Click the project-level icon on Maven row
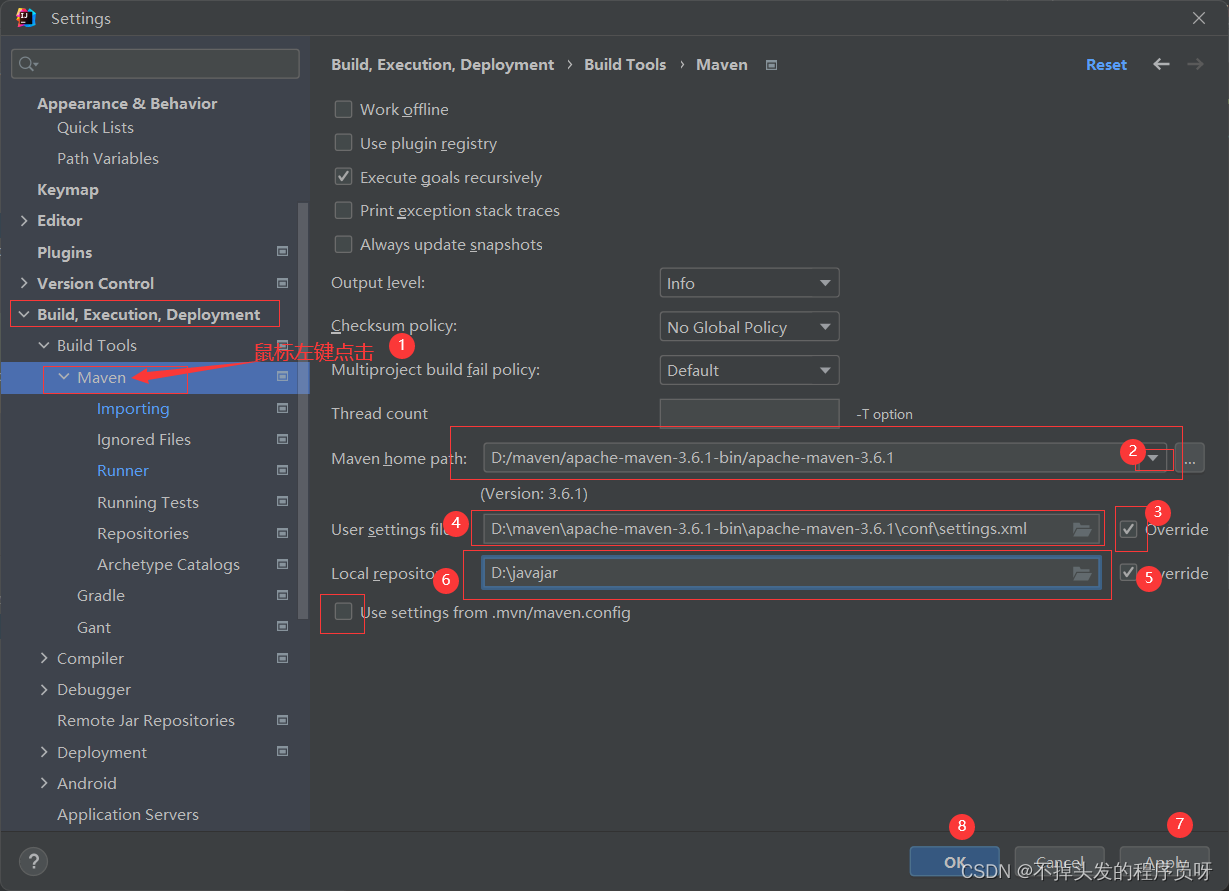Screen dimensions: 1229x891 pyautogui.click(x=282, y=377)
